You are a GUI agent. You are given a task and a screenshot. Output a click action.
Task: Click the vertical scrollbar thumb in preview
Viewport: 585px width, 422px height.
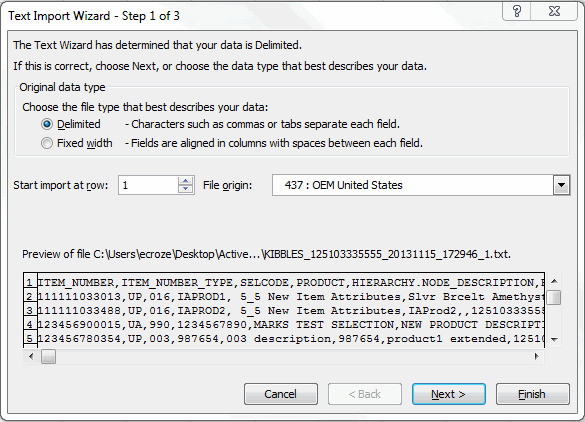(555, 298)
